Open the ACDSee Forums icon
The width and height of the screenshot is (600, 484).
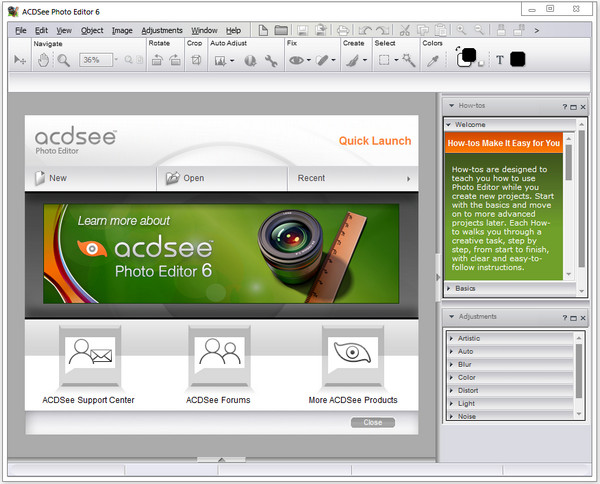216,353
